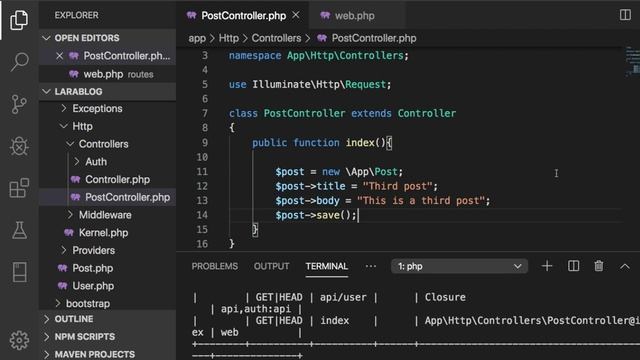Close PostController.php in Open Editors list
Viewport: 640px width, 360px height.
[60, 56]
